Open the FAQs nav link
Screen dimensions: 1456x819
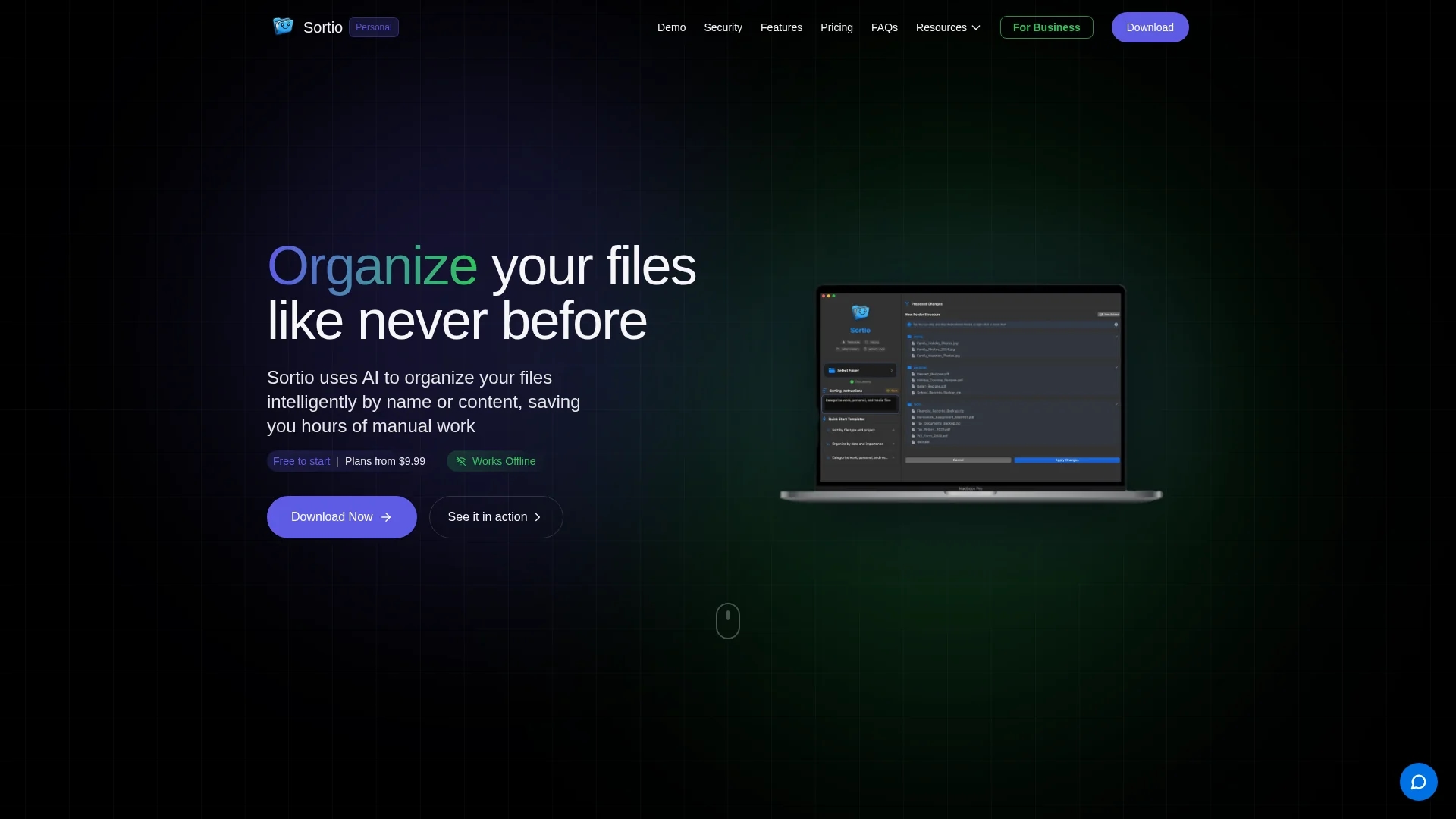[x=884, y=27]
